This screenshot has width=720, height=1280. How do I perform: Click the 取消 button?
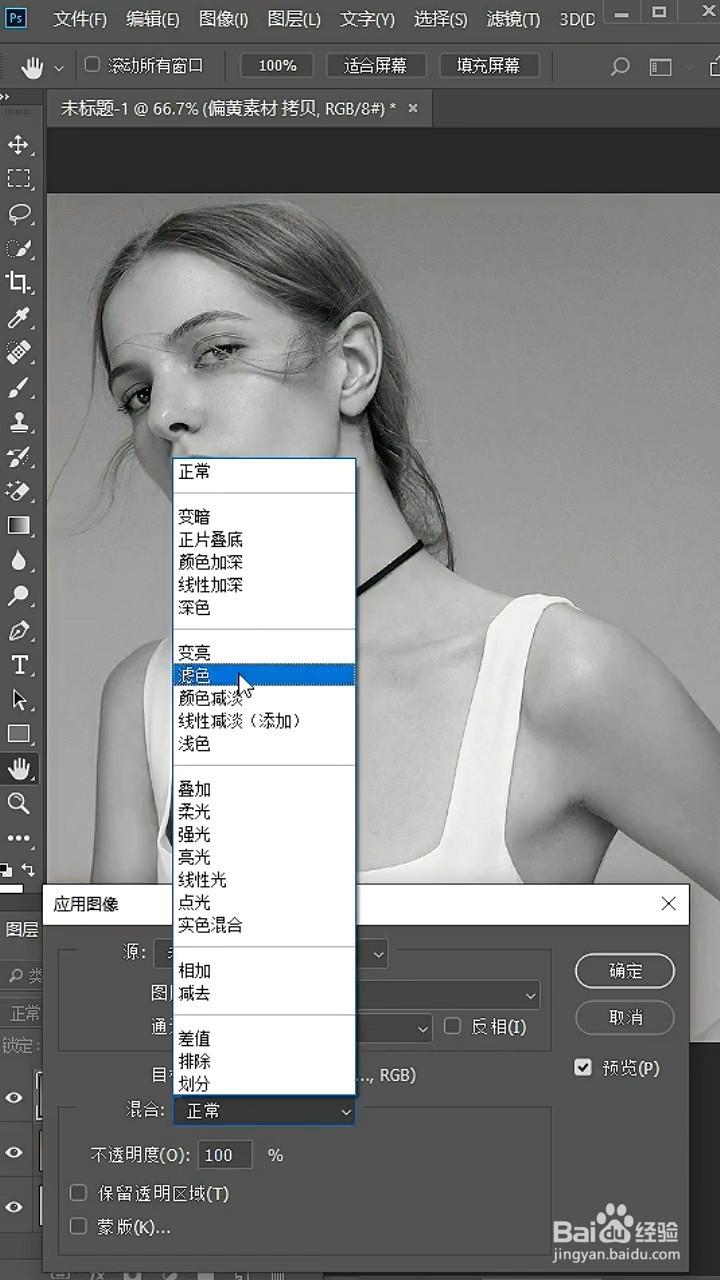625,1017
